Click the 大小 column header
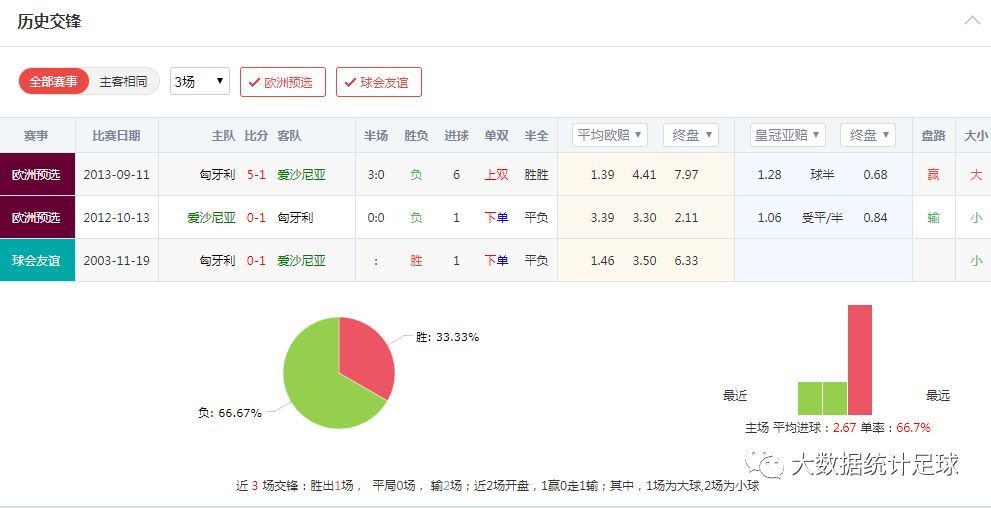Image resolution: width=991 pixels, height=508 pixels. pyautogui.click(x=976, y=135)
